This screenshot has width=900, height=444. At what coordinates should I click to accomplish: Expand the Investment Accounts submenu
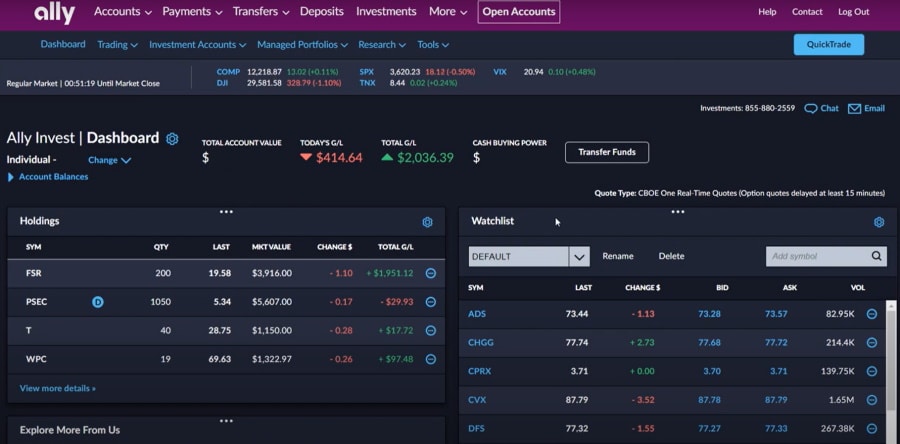197,45
